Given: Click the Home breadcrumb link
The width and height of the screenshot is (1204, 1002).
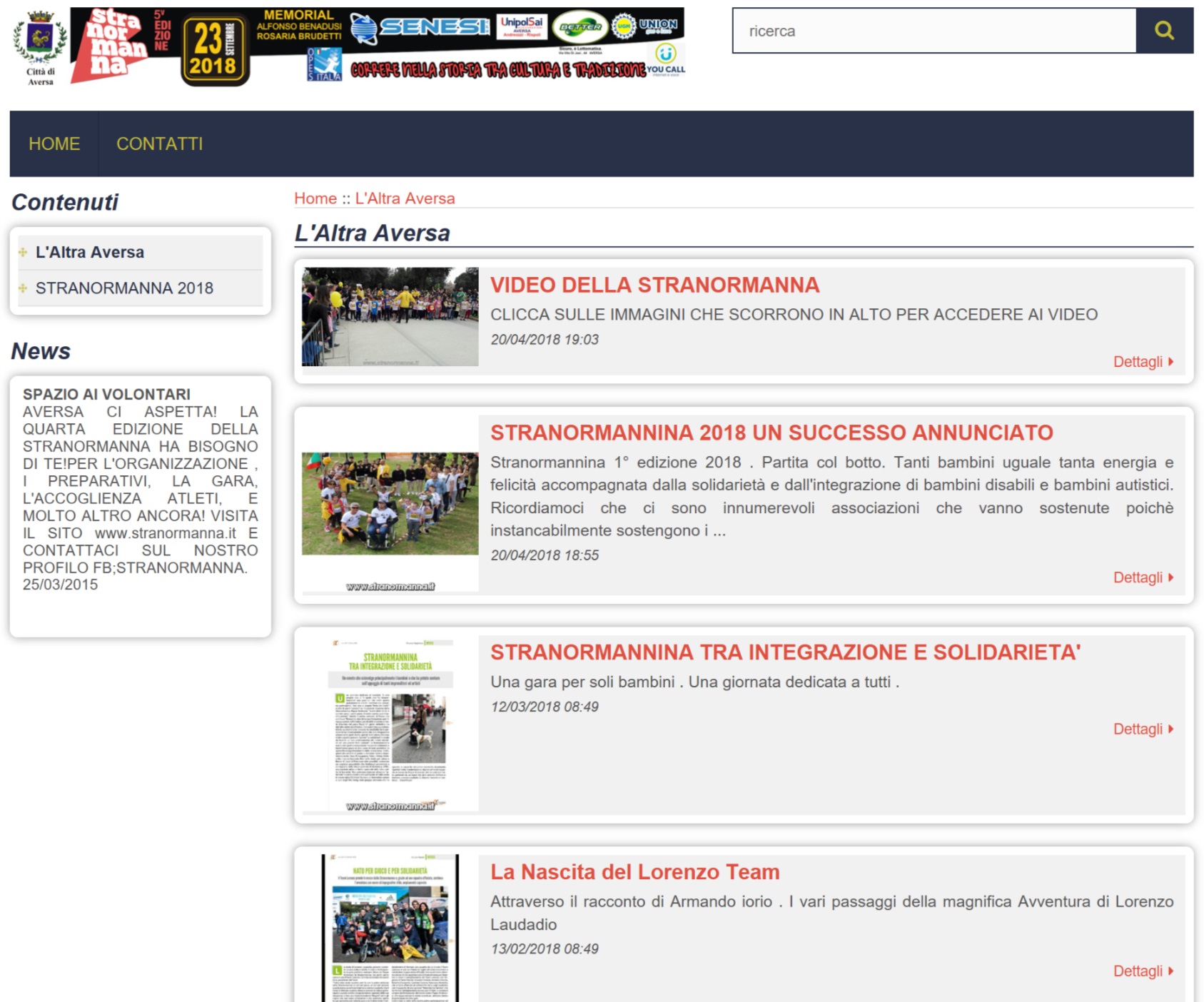Looking at the screenshot, I should (315, 198).
